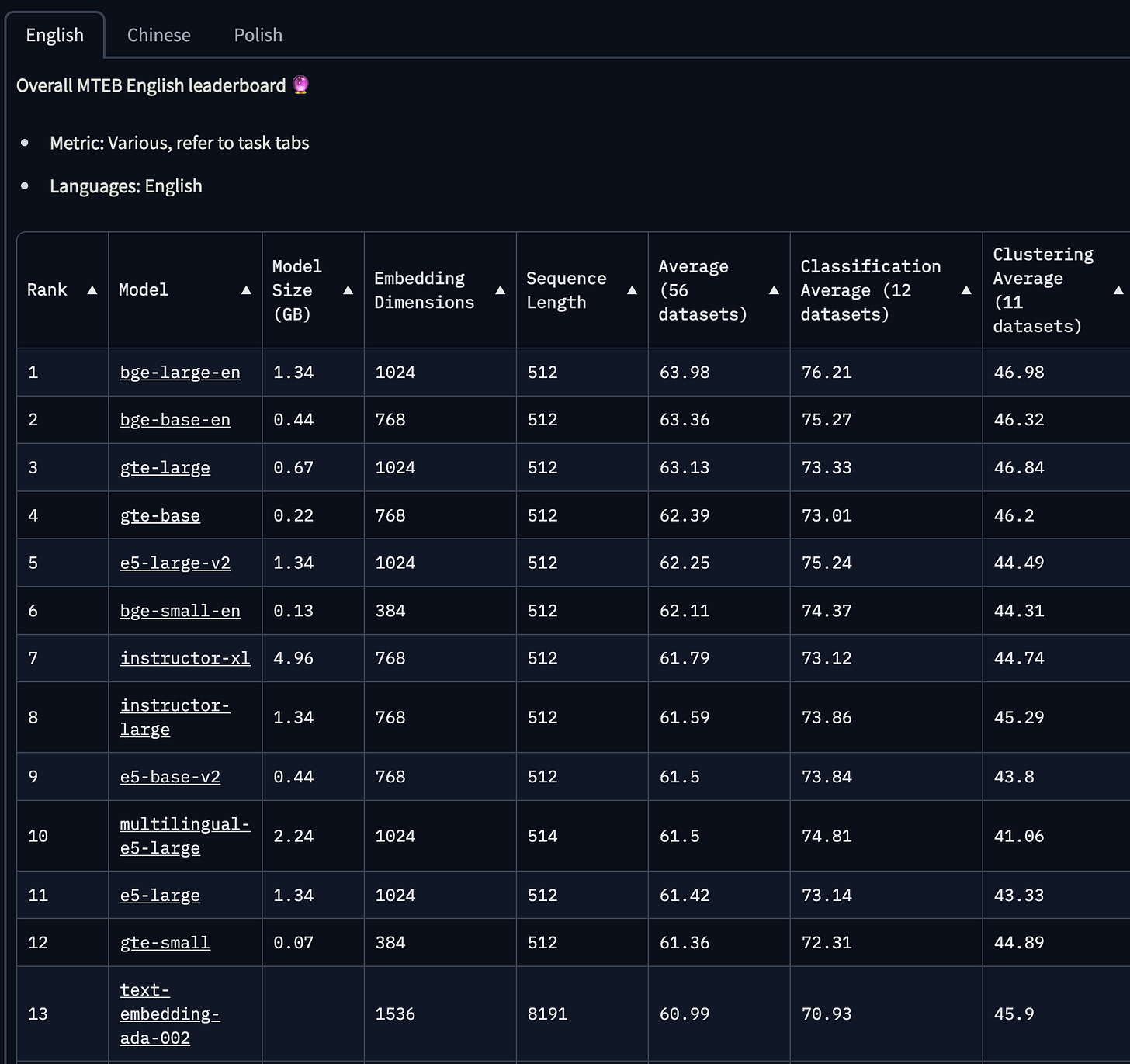The height and width of the screenshot is (1064, 1130).
Task: Click the Rank column header text
Action: (x=47, y=290)
